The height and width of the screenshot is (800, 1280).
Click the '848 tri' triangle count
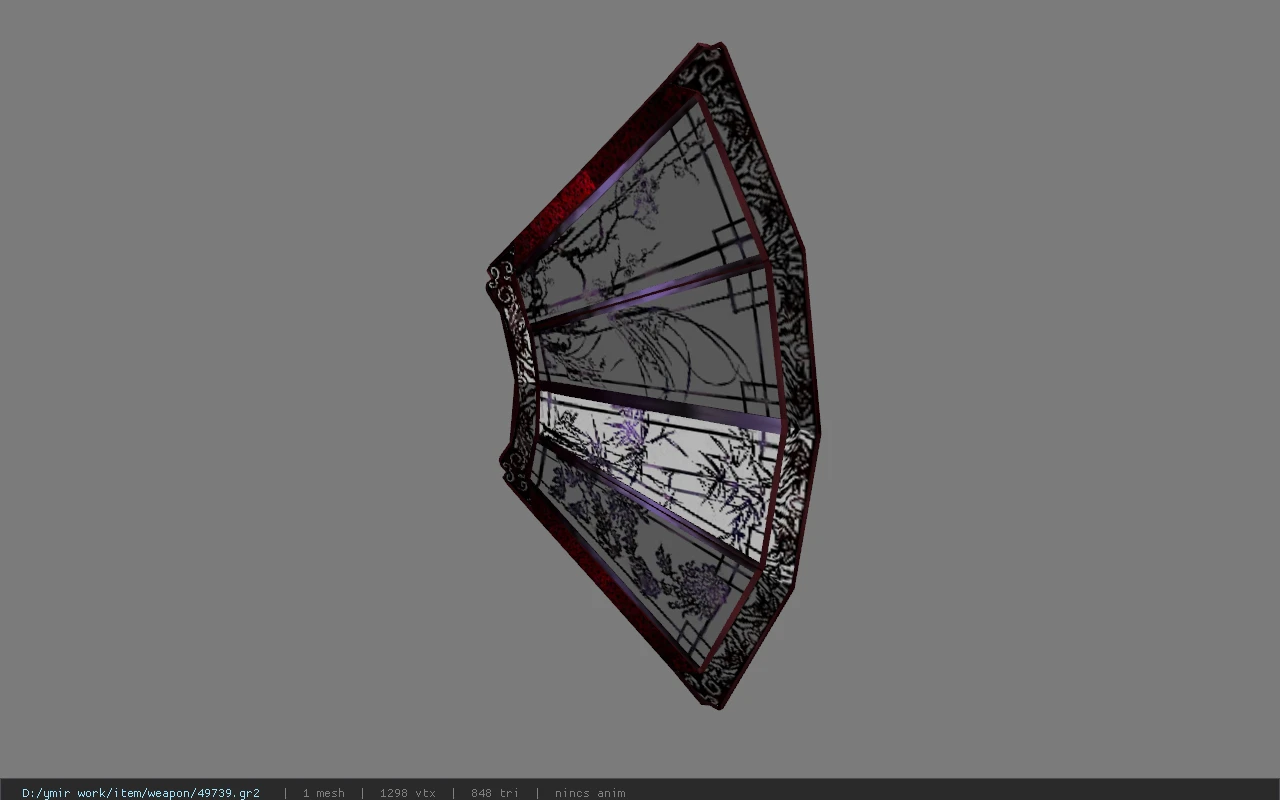coord(494,793)
